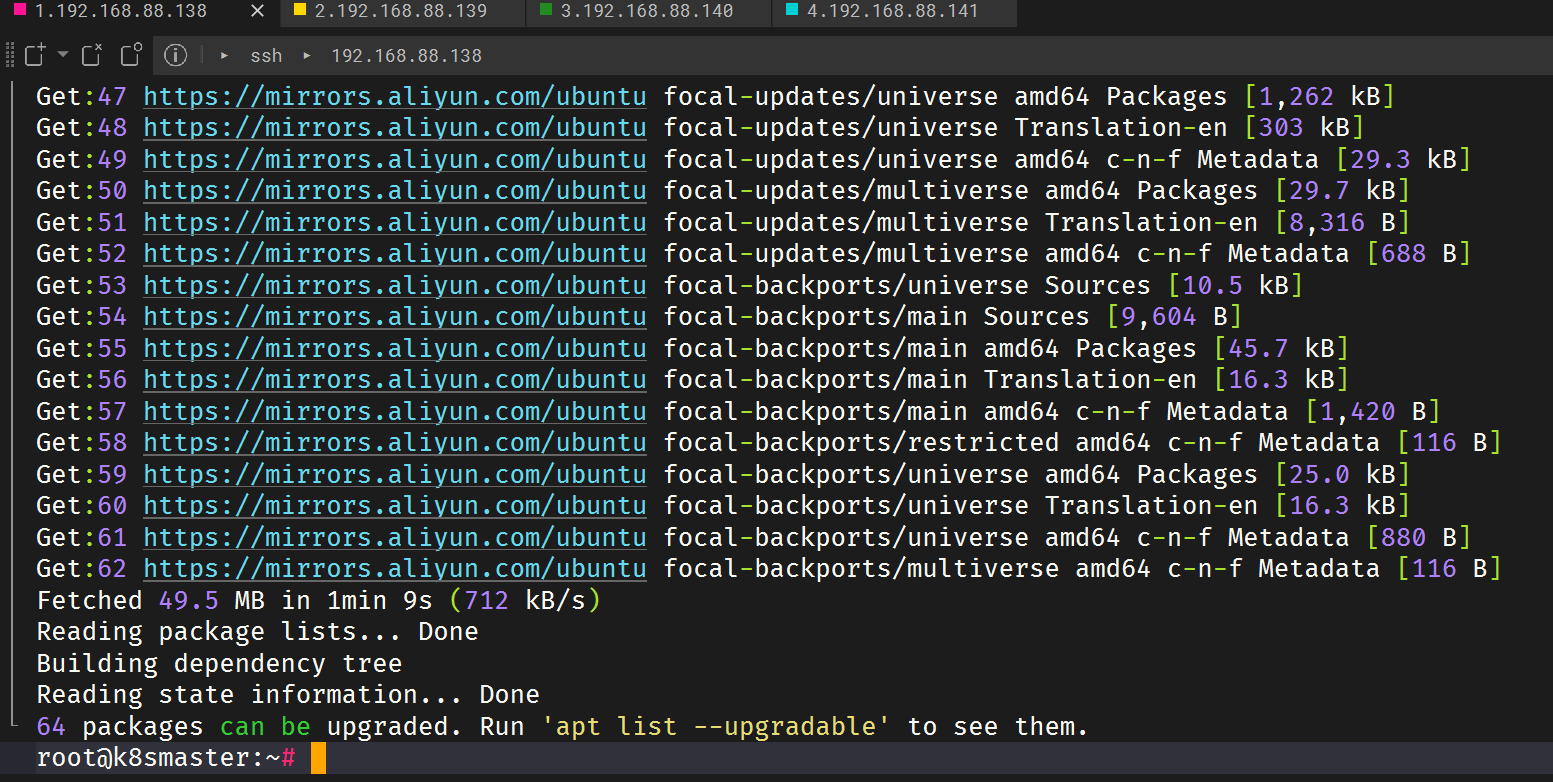Open the aliyun mirror link on Get:62 line
This screenshot has height=782, width=1553.
coord(395,569)
